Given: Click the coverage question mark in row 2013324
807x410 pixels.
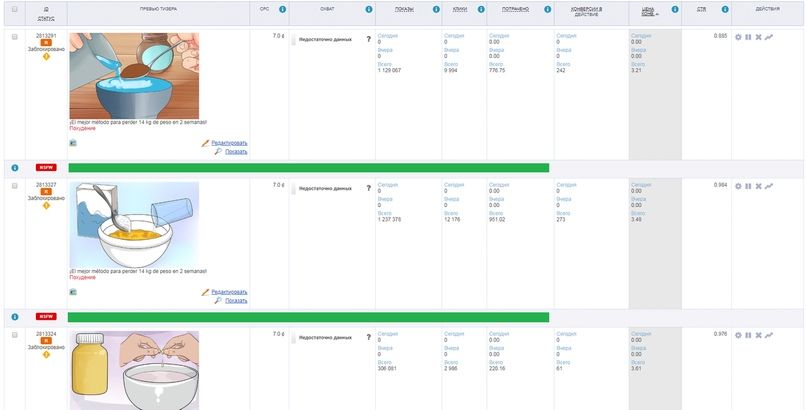Looking at the screenshot, I should click(369, 337).
